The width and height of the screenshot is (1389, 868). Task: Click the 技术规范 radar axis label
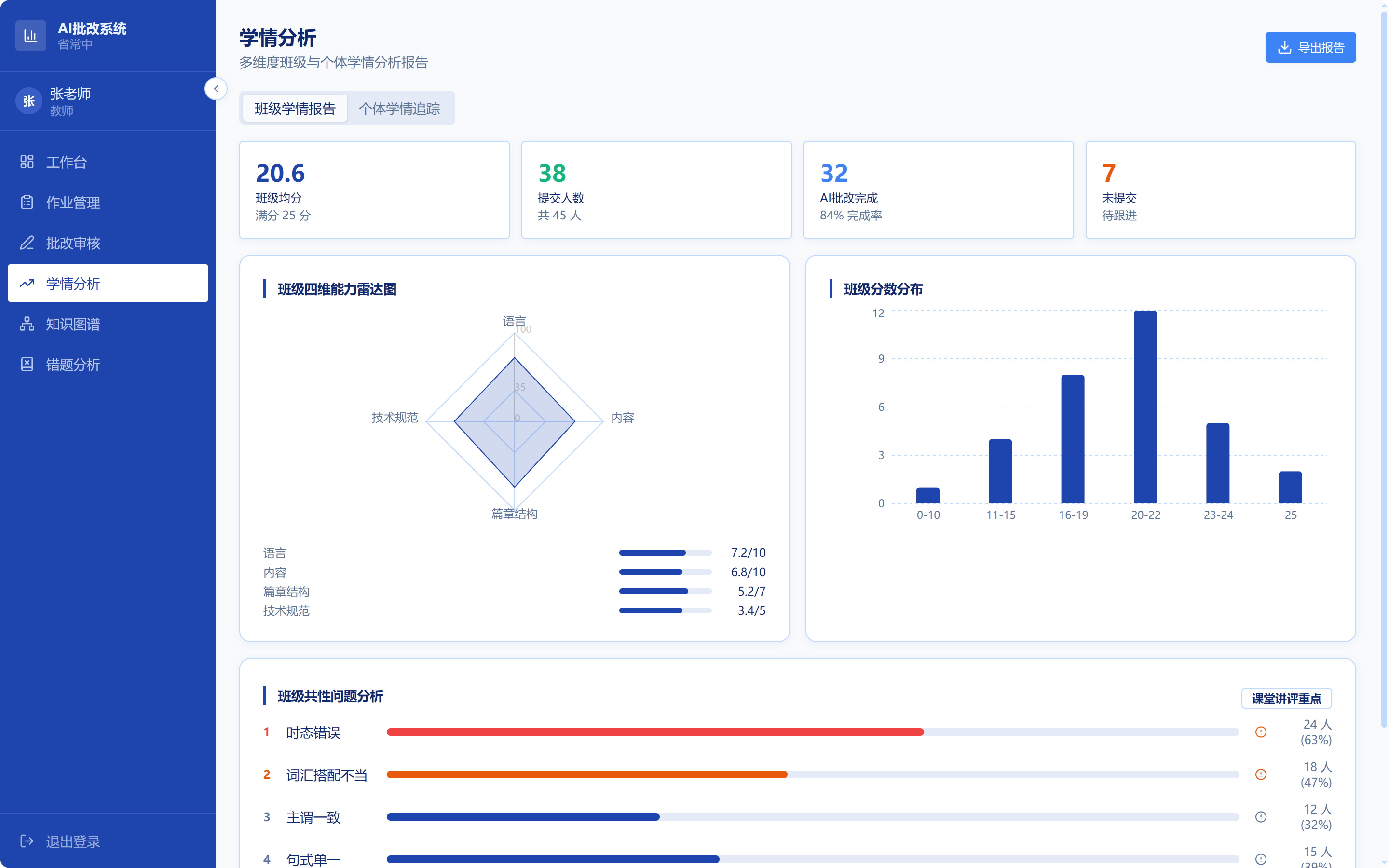point(395,417)
